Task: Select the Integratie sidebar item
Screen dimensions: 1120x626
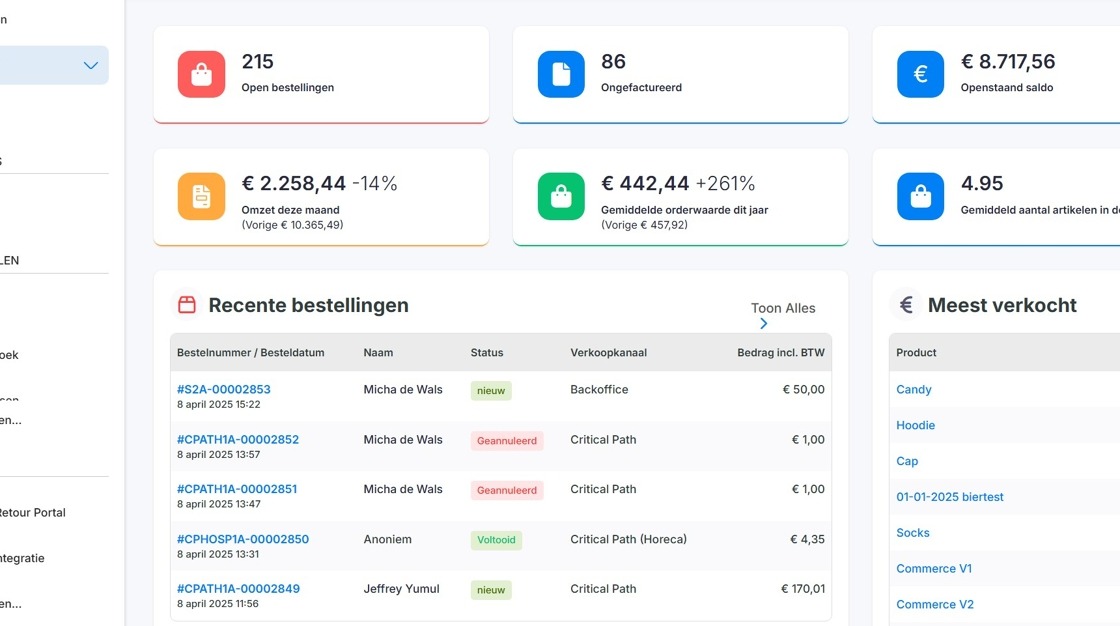Action: [x=22, y=558]
